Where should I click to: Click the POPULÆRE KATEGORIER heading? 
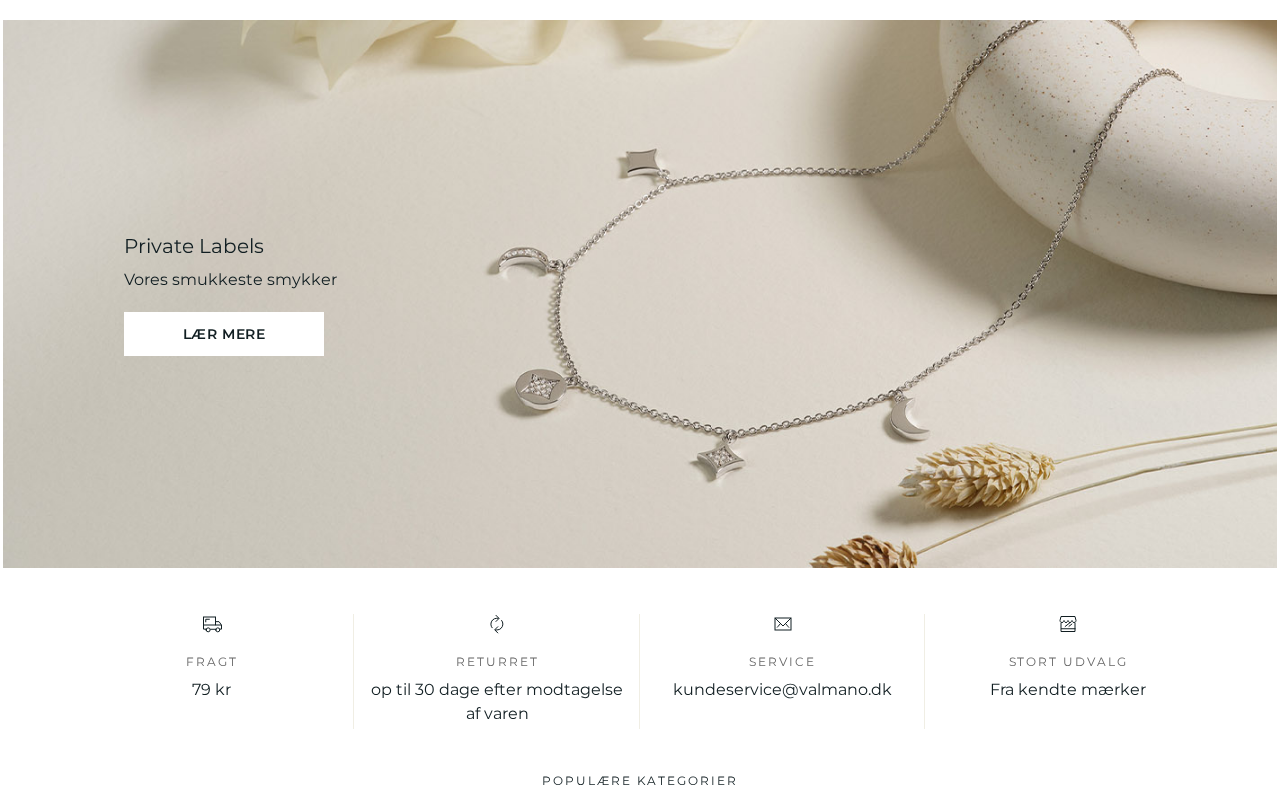(x=640, y=781)
